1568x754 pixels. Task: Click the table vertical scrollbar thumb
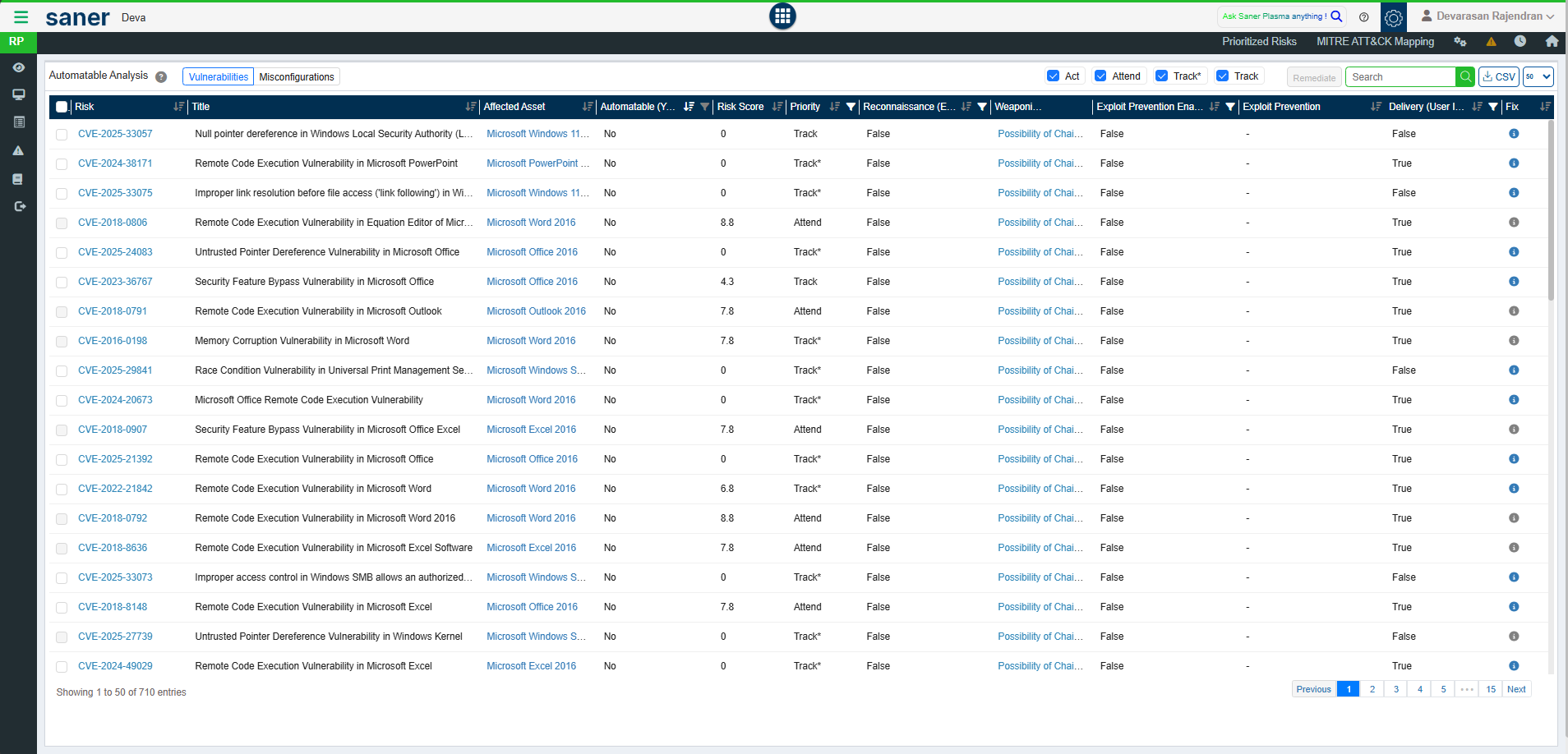point(1551,210)
